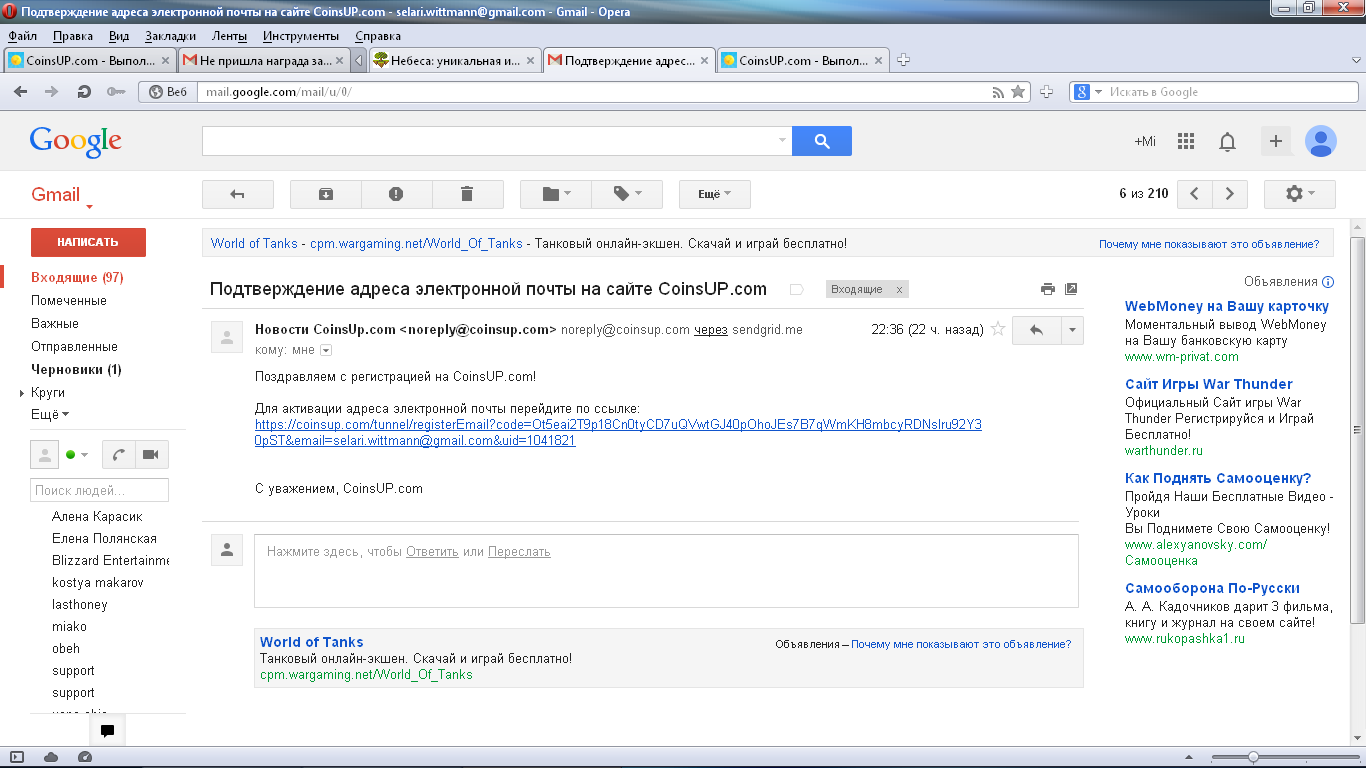The height and width of the screenshot is (768, 1366).
Task: Go to the older message arrow
Action: point(1230,194)
